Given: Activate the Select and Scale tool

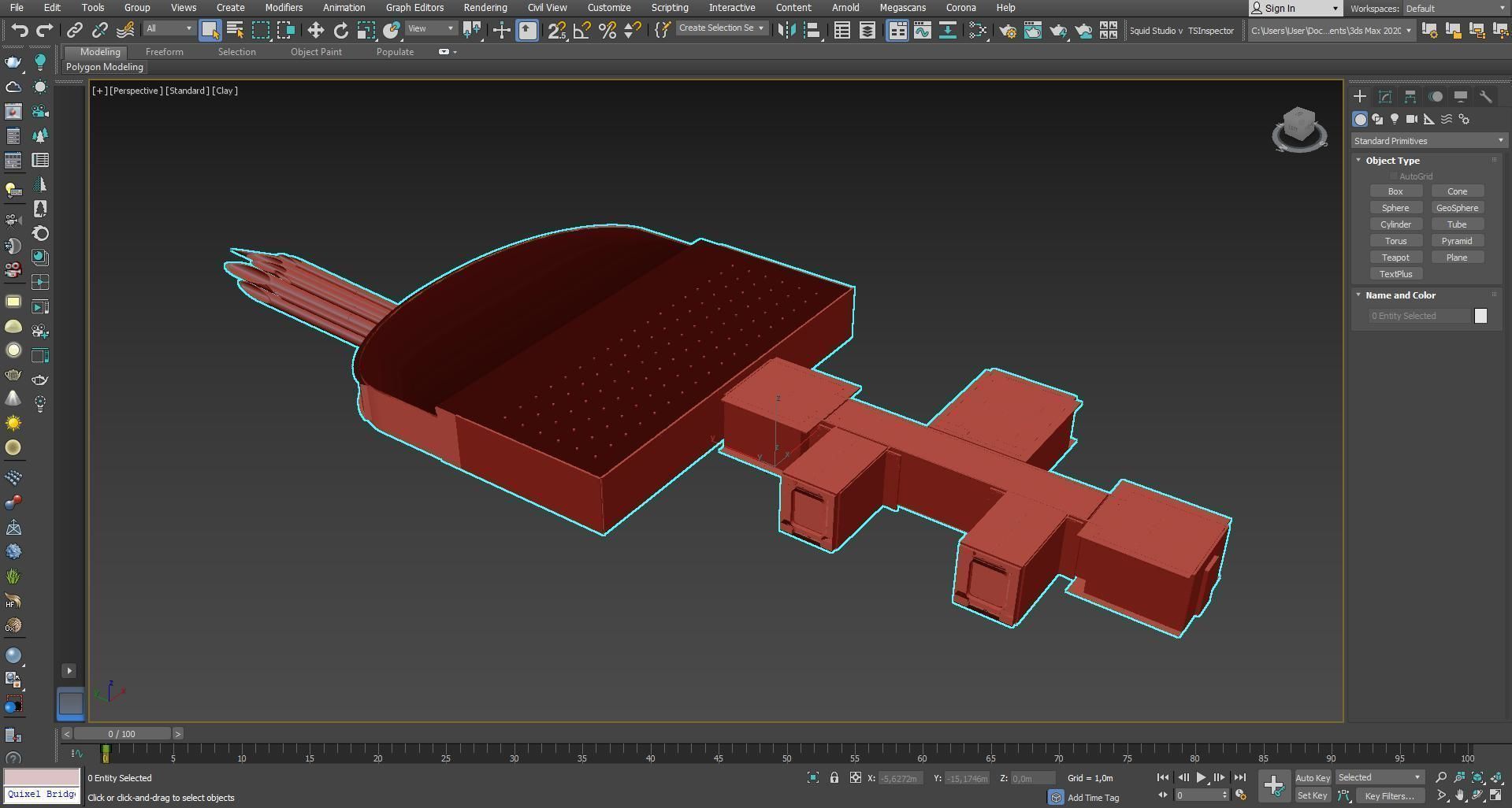Looking at the screenshot, I should 366,30.
